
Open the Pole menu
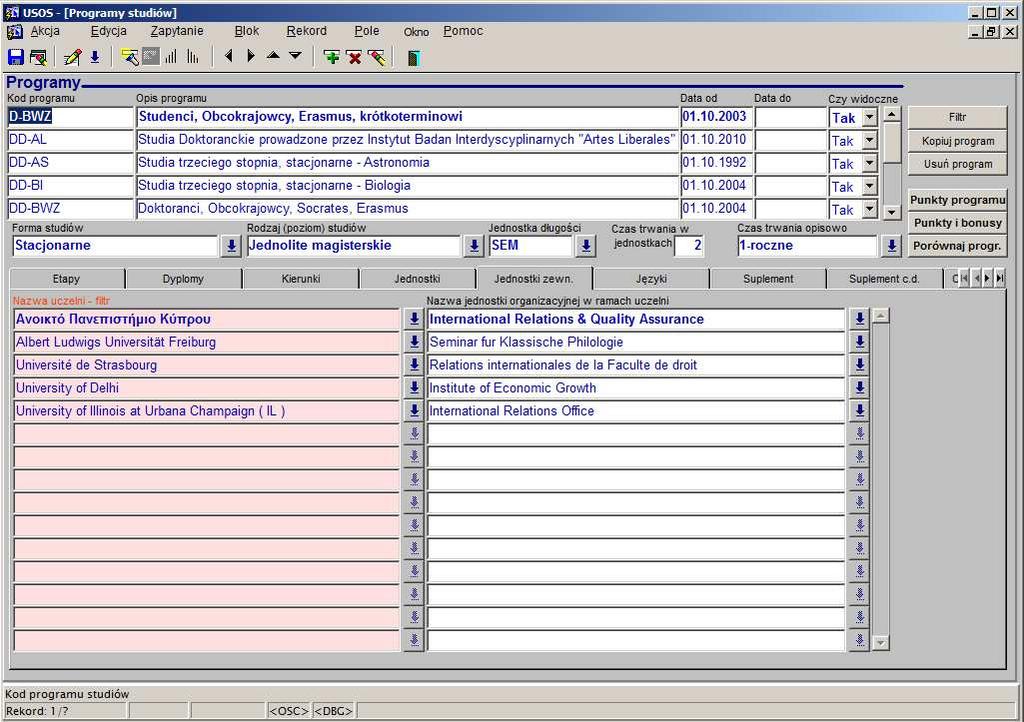[x=367, y=31]
